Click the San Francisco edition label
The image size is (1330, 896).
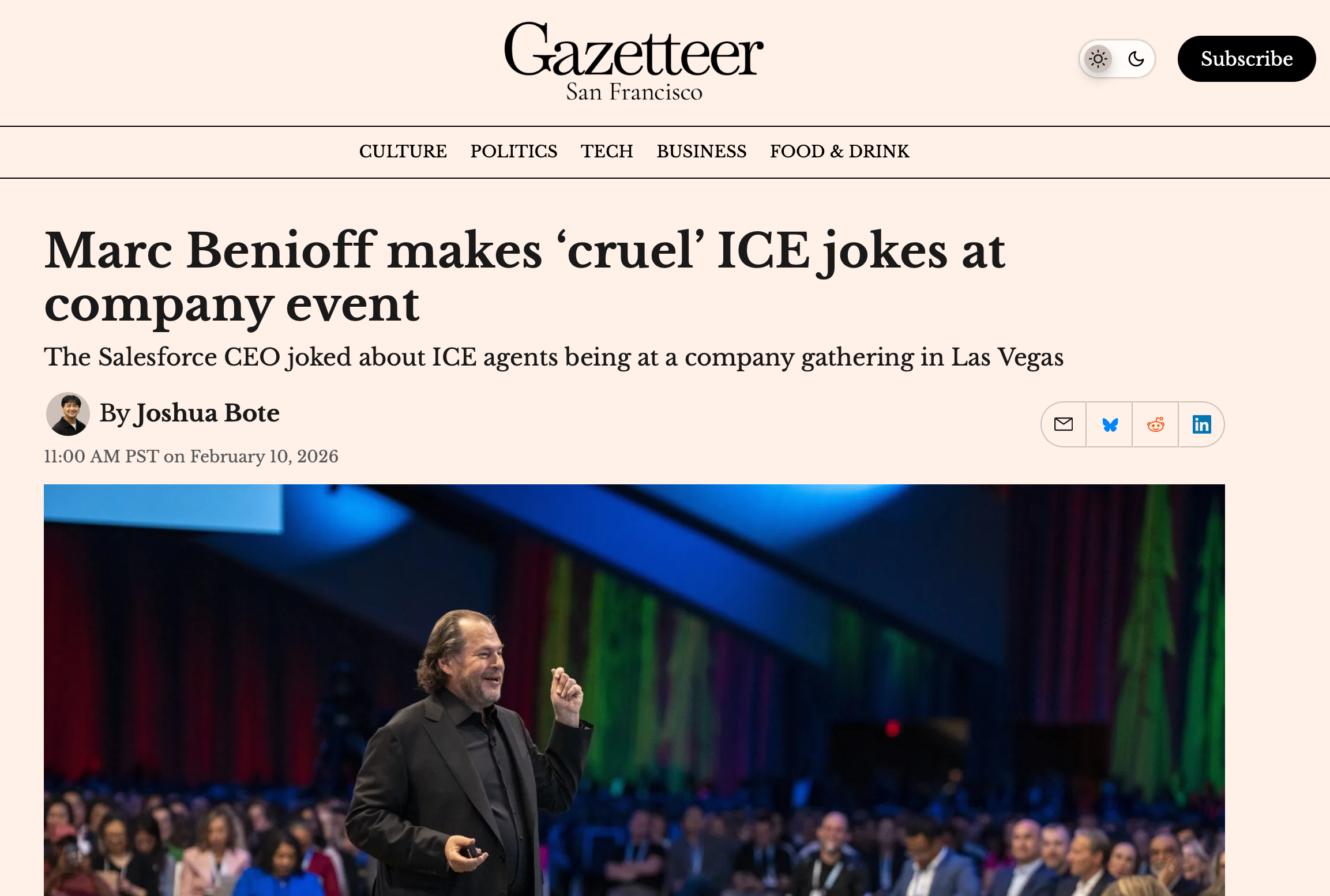[x=634, y=92]
